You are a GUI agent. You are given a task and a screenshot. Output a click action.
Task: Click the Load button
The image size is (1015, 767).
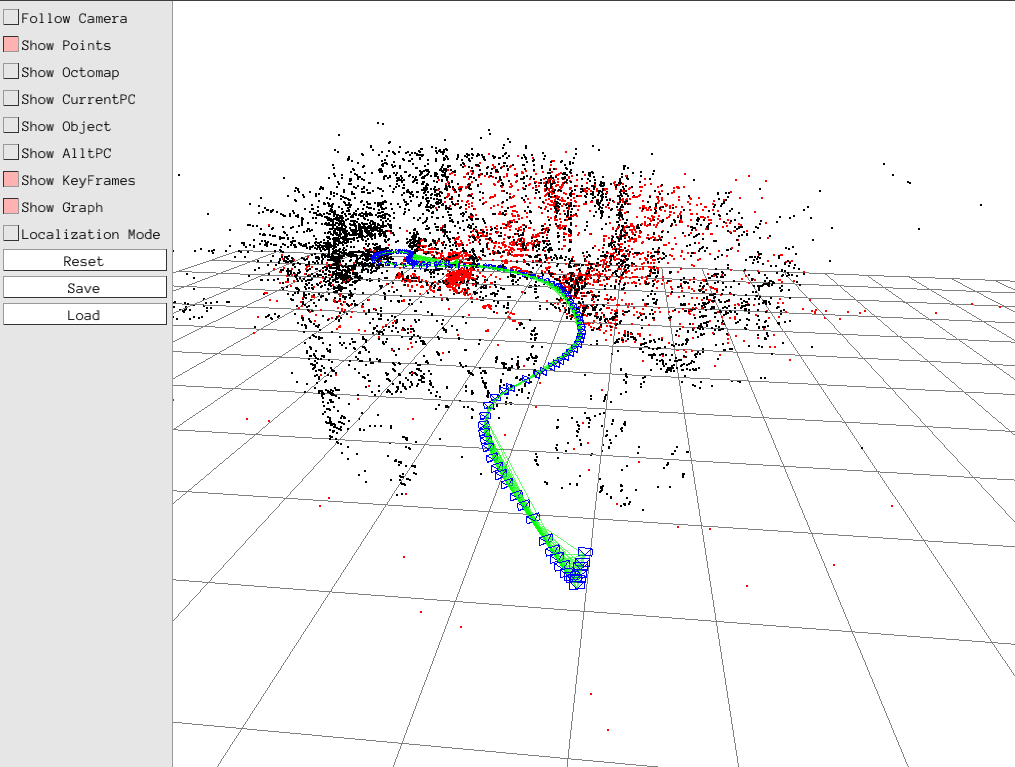pos(85,315)
